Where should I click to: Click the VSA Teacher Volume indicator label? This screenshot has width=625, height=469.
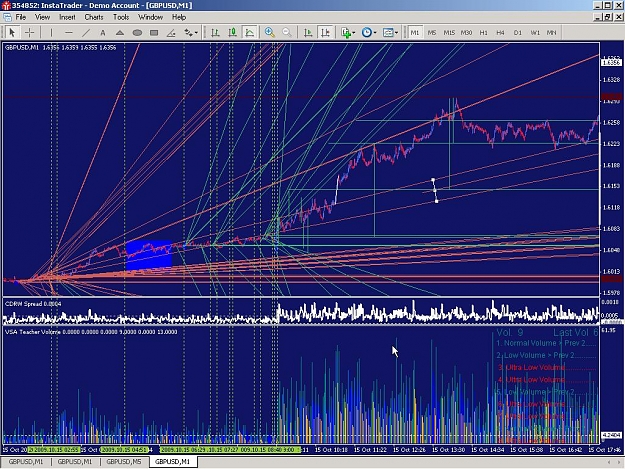[91, 332]
